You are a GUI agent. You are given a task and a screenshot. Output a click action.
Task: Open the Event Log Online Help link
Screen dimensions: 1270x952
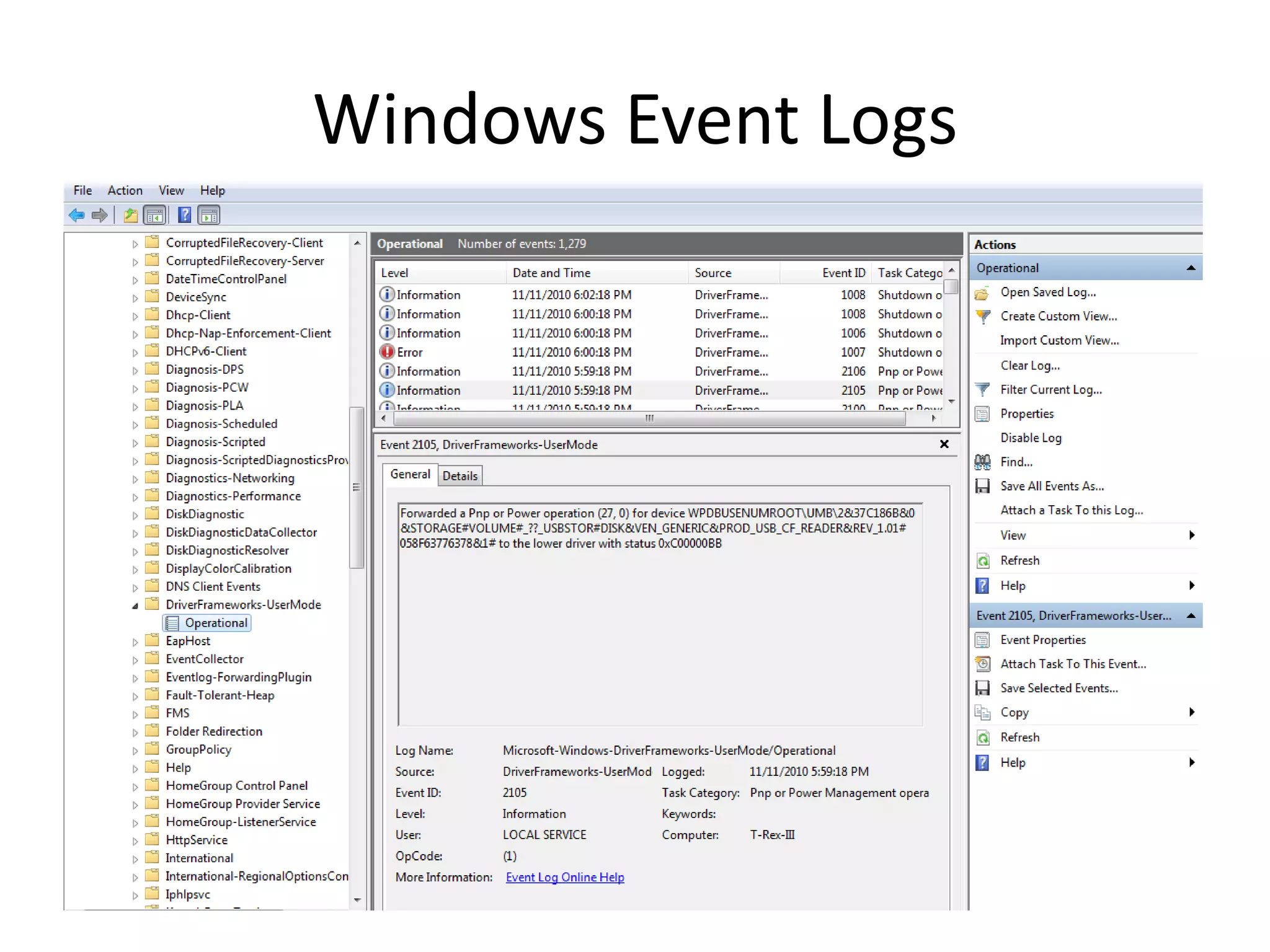565,878
